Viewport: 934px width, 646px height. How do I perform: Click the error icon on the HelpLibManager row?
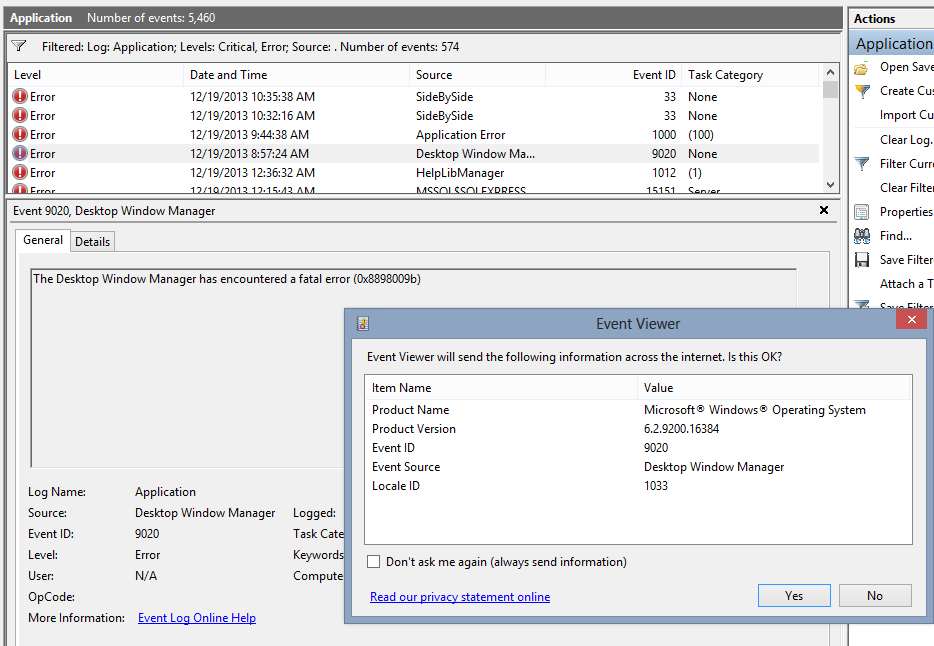[x=20, y=173]
